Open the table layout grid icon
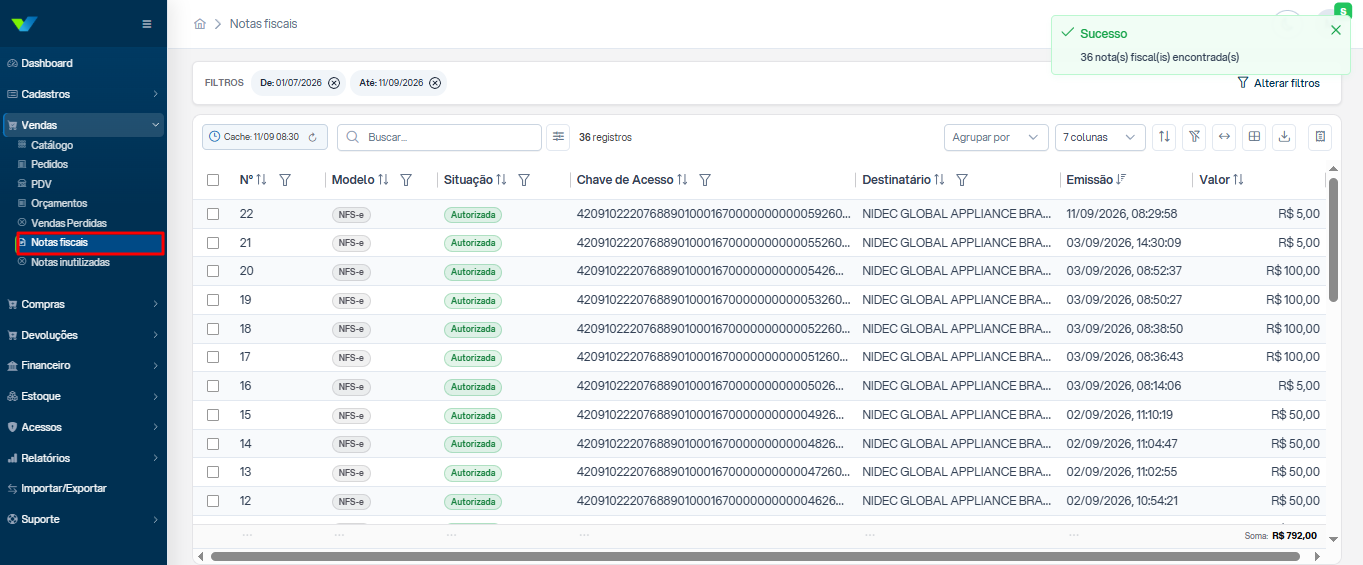This screenshot has width=1363, height=565. (x=1254, y=137)
